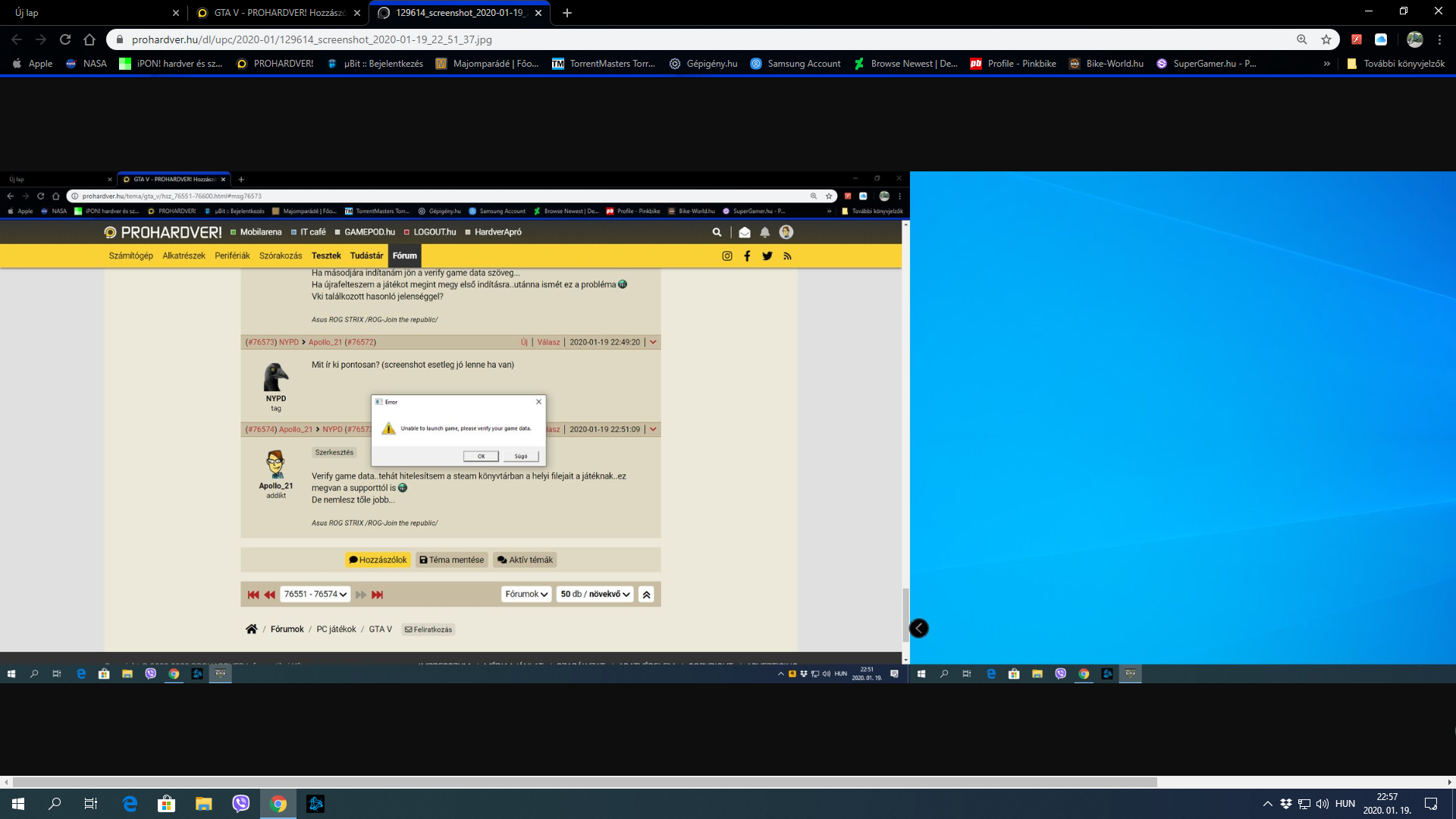Image resolution: width=1456 pixels, height=819 pixels.
Task: Open Microsoft Store from the taskbar
Action: (x=166, y=804)
